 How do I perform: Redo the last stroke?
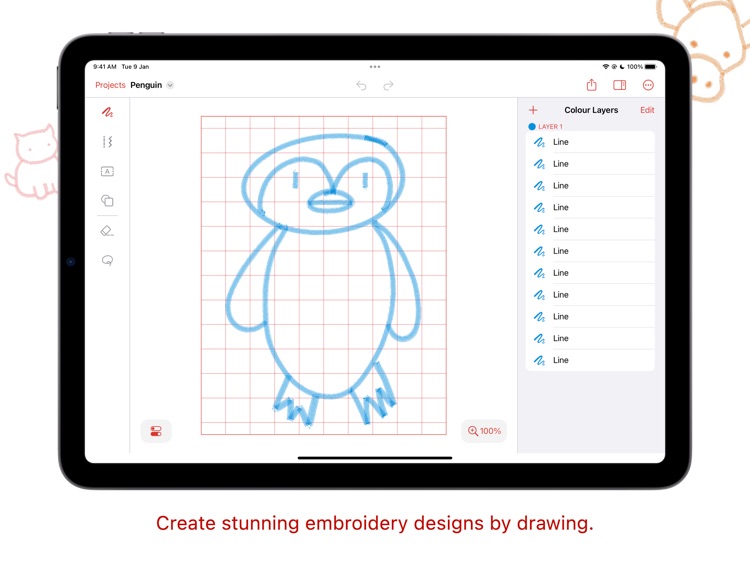click(388, 85)
